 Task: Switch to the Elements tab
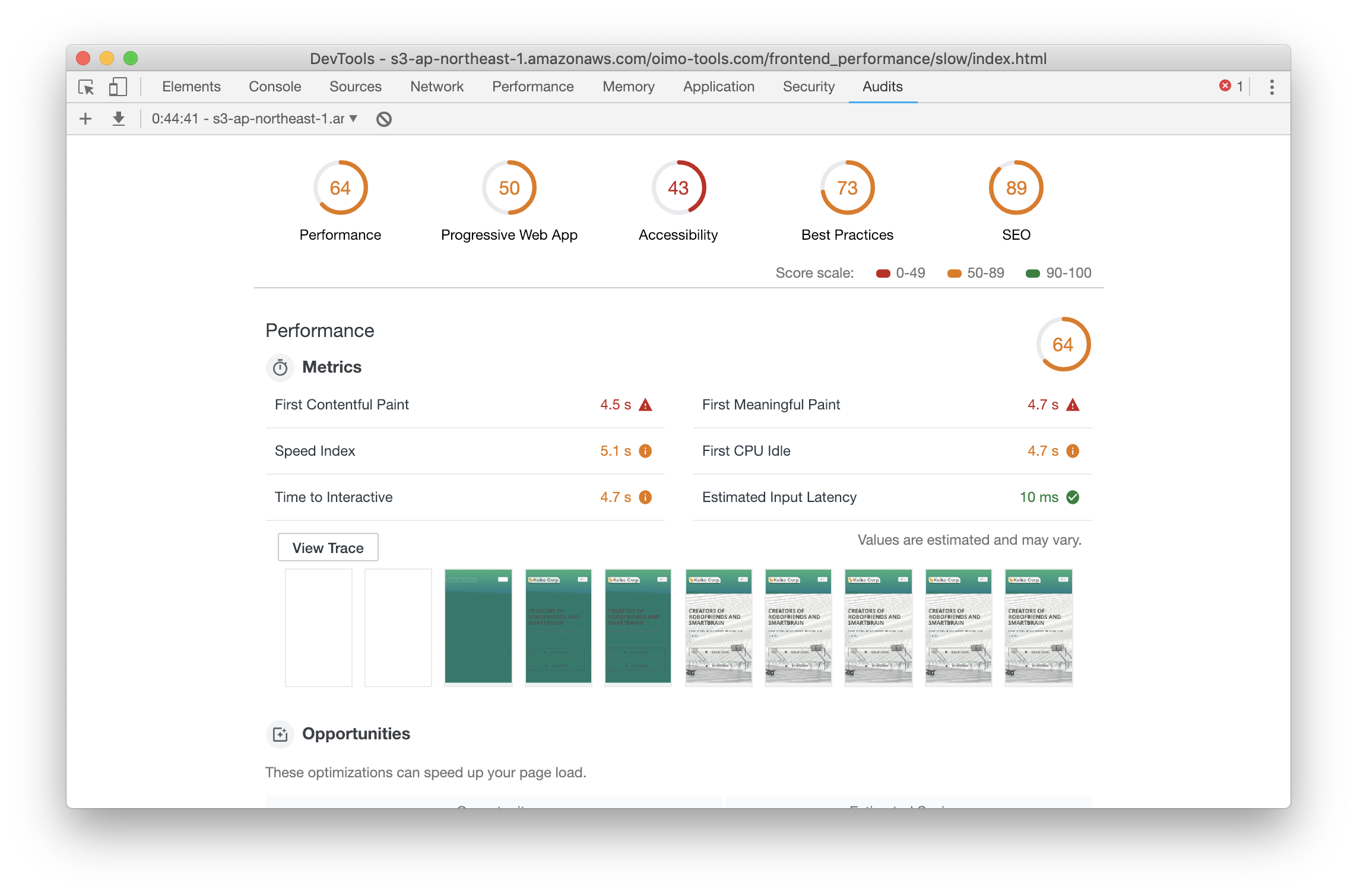(191, 87)
